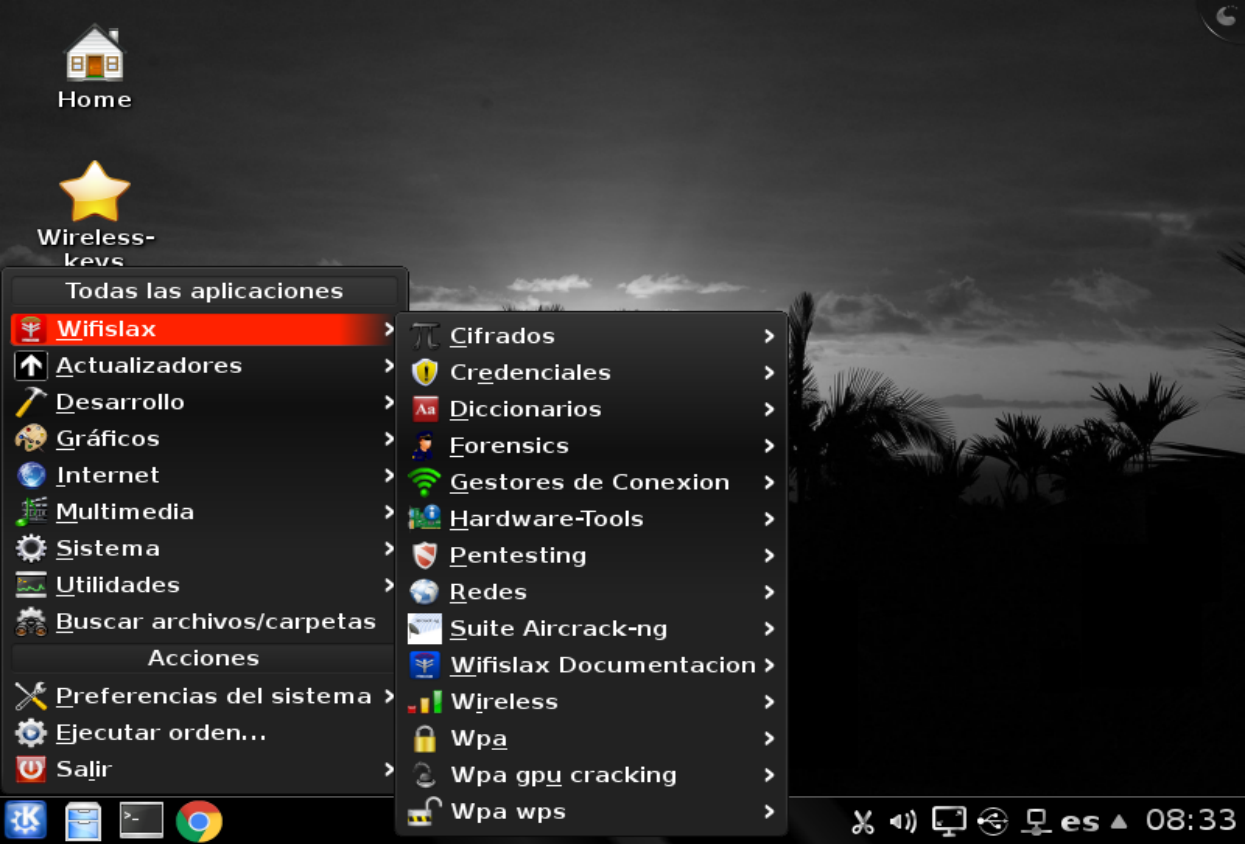Image resolution: width=1245 pixels, height=844 pixels.
Task: Click the Cifrados pi symbol icon
Action: pos(425,336)
